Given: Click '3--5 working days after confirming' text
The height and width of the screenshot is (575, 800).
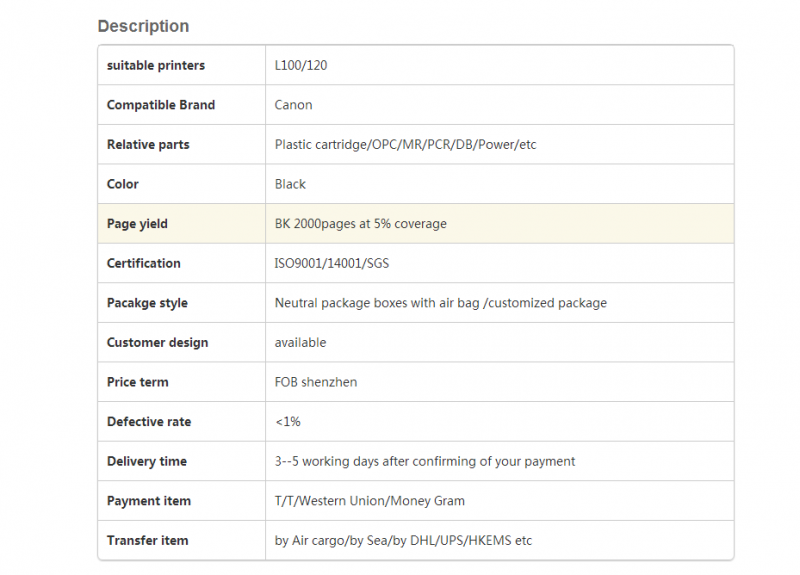Looking at the screenshot, I should [377, 461].
